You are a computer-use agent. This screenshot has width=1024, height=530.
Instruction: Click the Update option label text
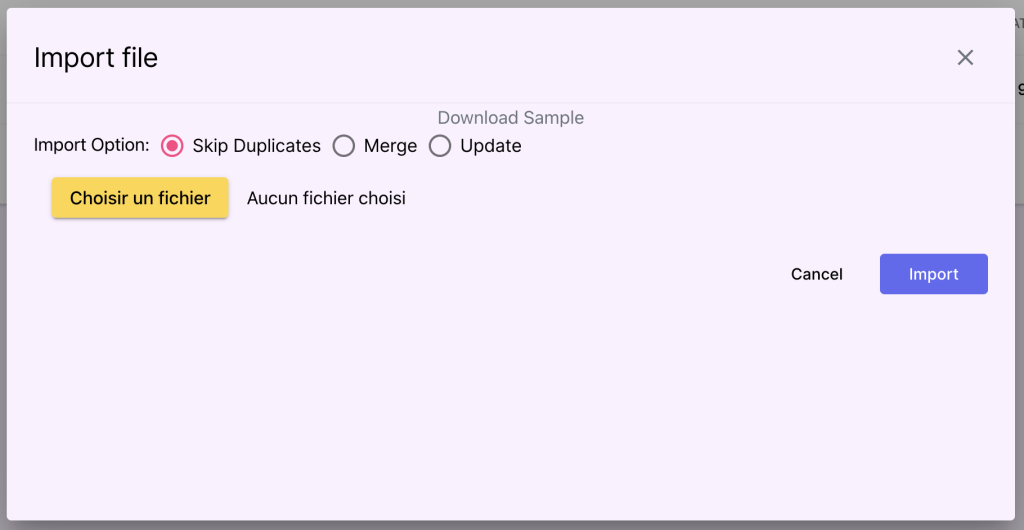click(490, 146)
